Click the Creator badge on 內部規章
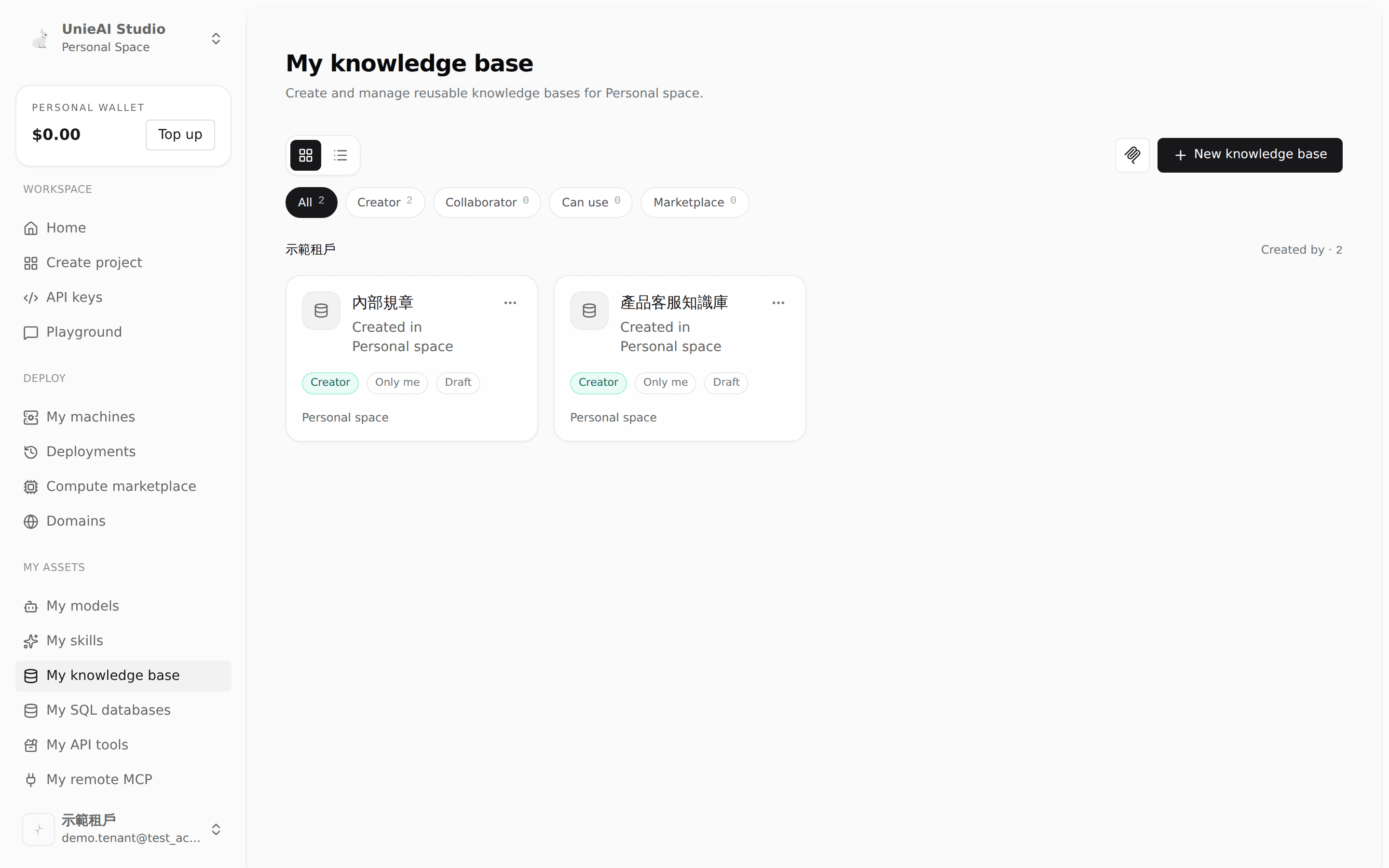 pyautogui.click(x=330, y=383)
